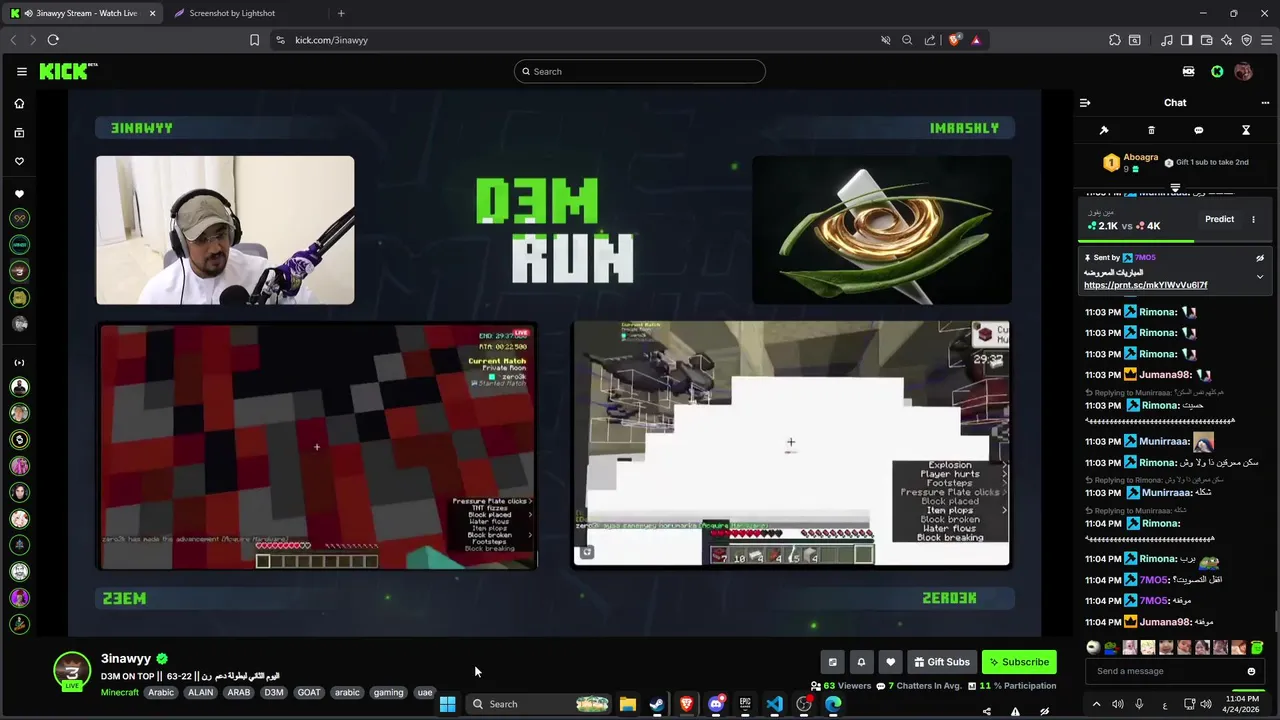The image size is (1280, 720).
Task: Open prediction three-dot options
Action: pos(1253,219)
